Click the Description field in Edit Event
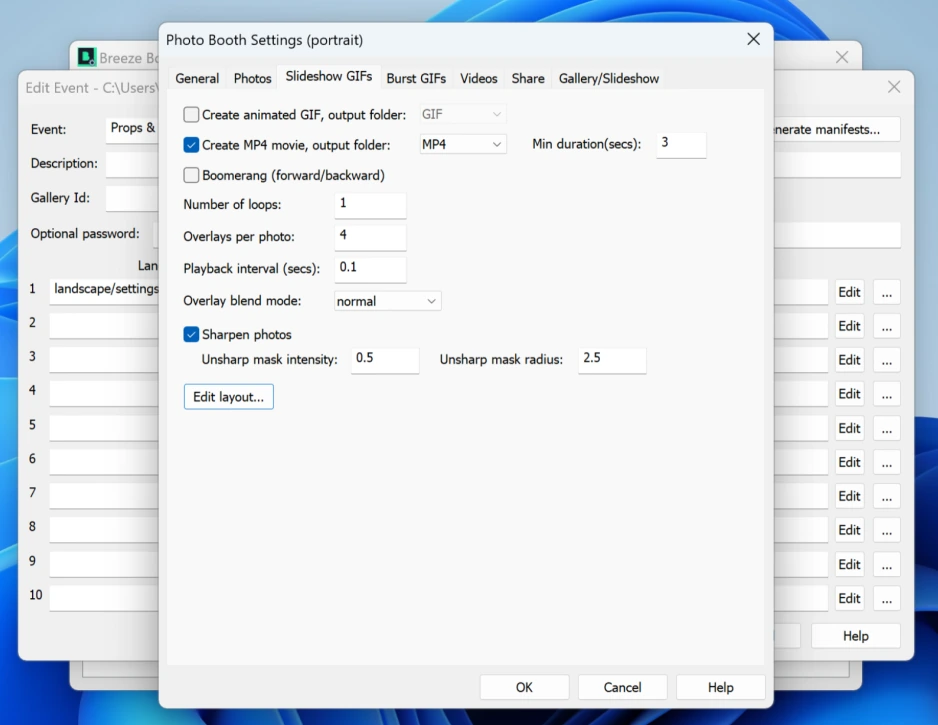The width and height of the screenshot is (938, 725). [x=132, y=164]
